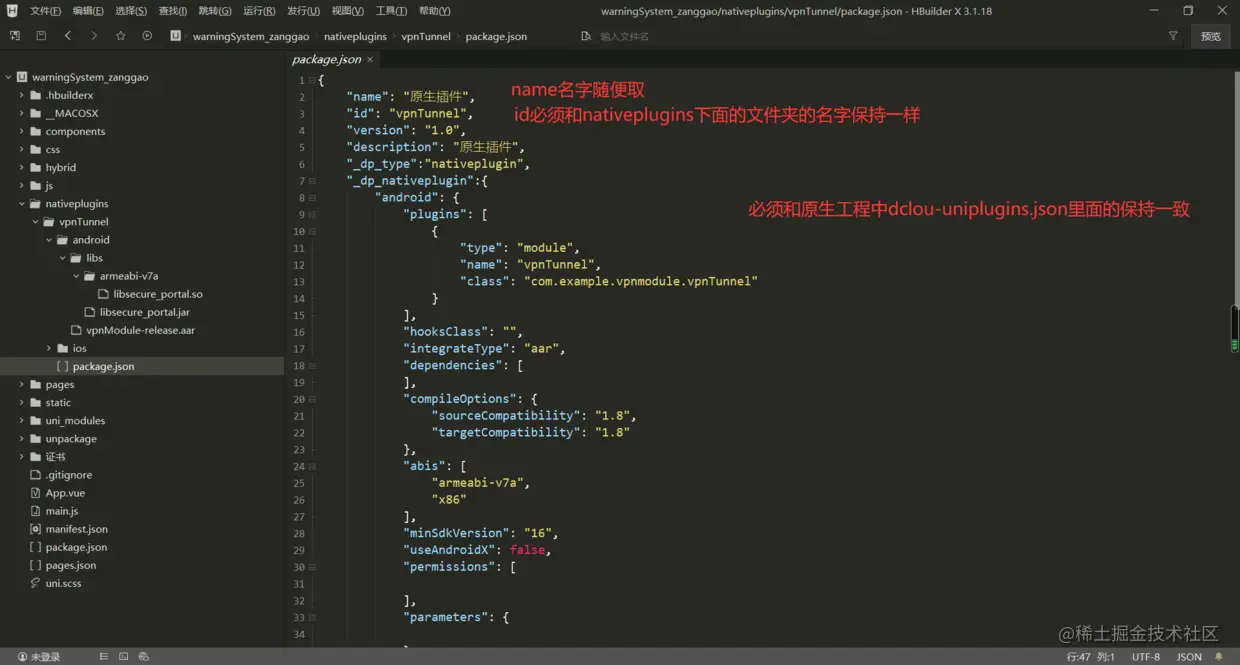
Task: Click the star bookmark toolbar icon
Action: click(x=121, y=36)
